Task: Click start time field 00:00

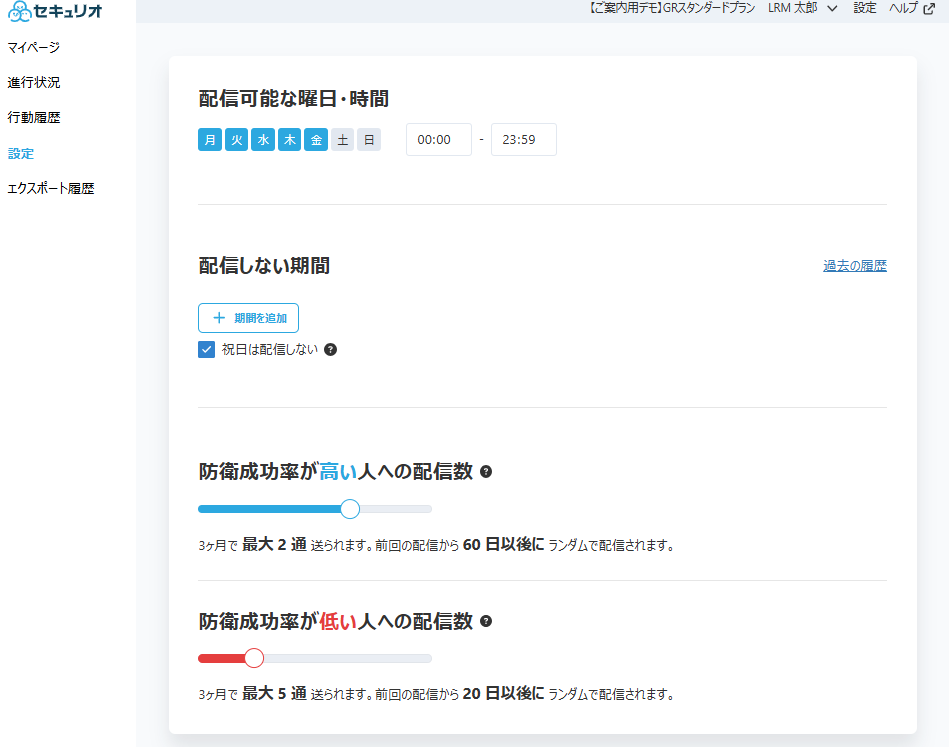Action: tap(439, 140)
